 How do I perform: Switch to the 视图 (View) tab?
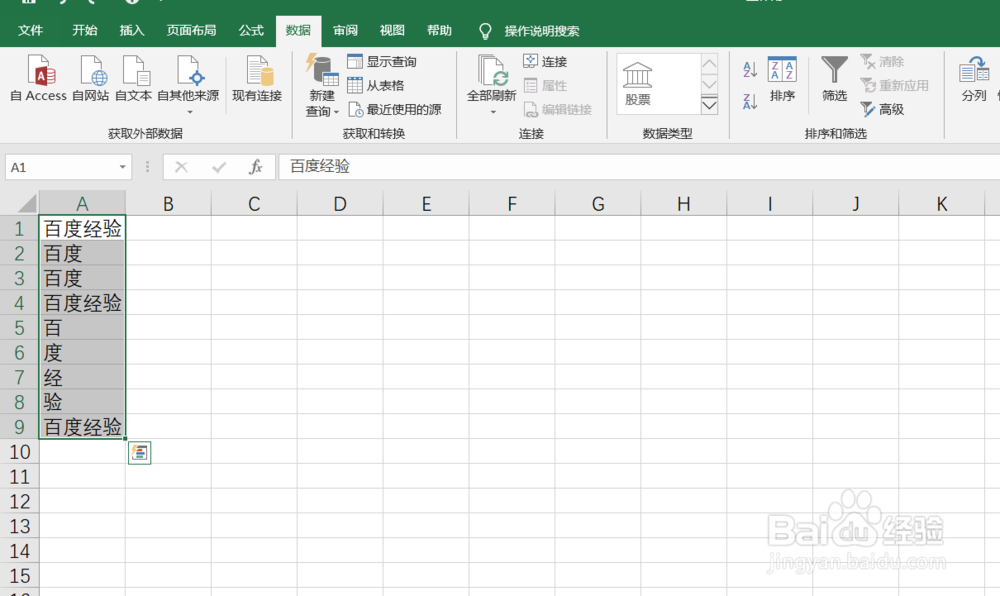392,31
